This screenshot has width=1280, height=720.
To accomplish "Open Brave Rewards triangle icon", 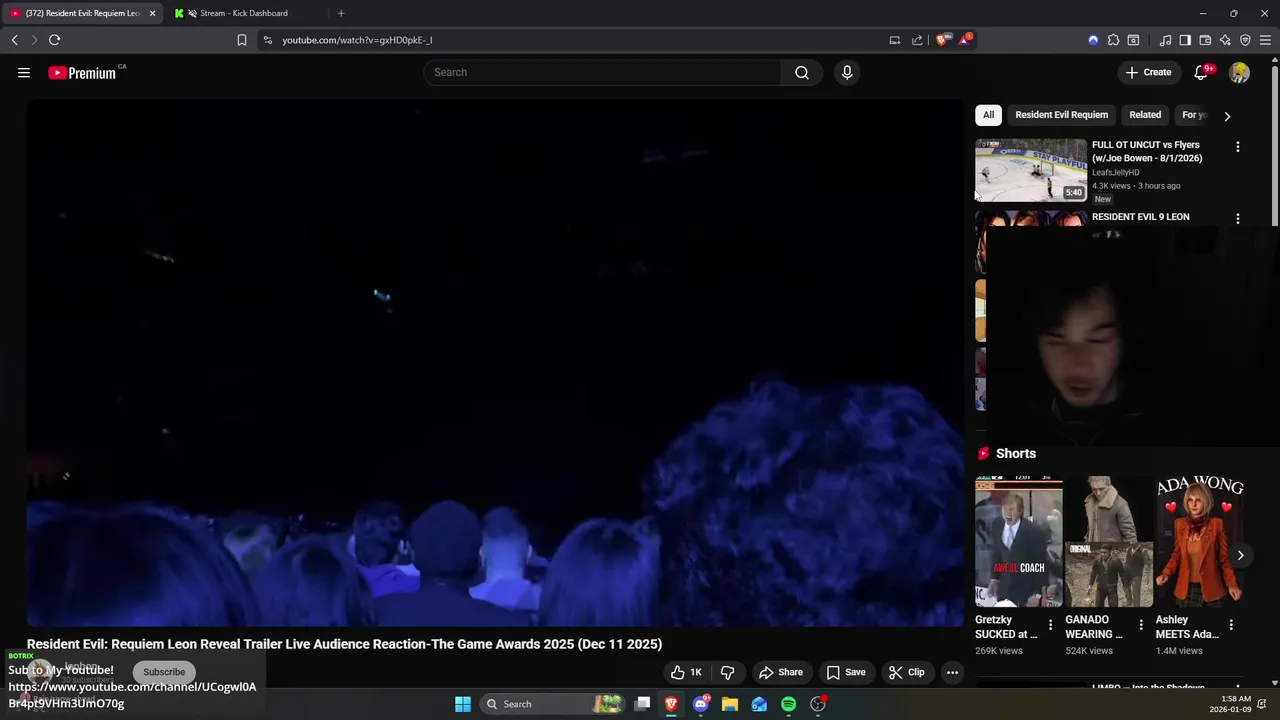I will coord(965,40).
